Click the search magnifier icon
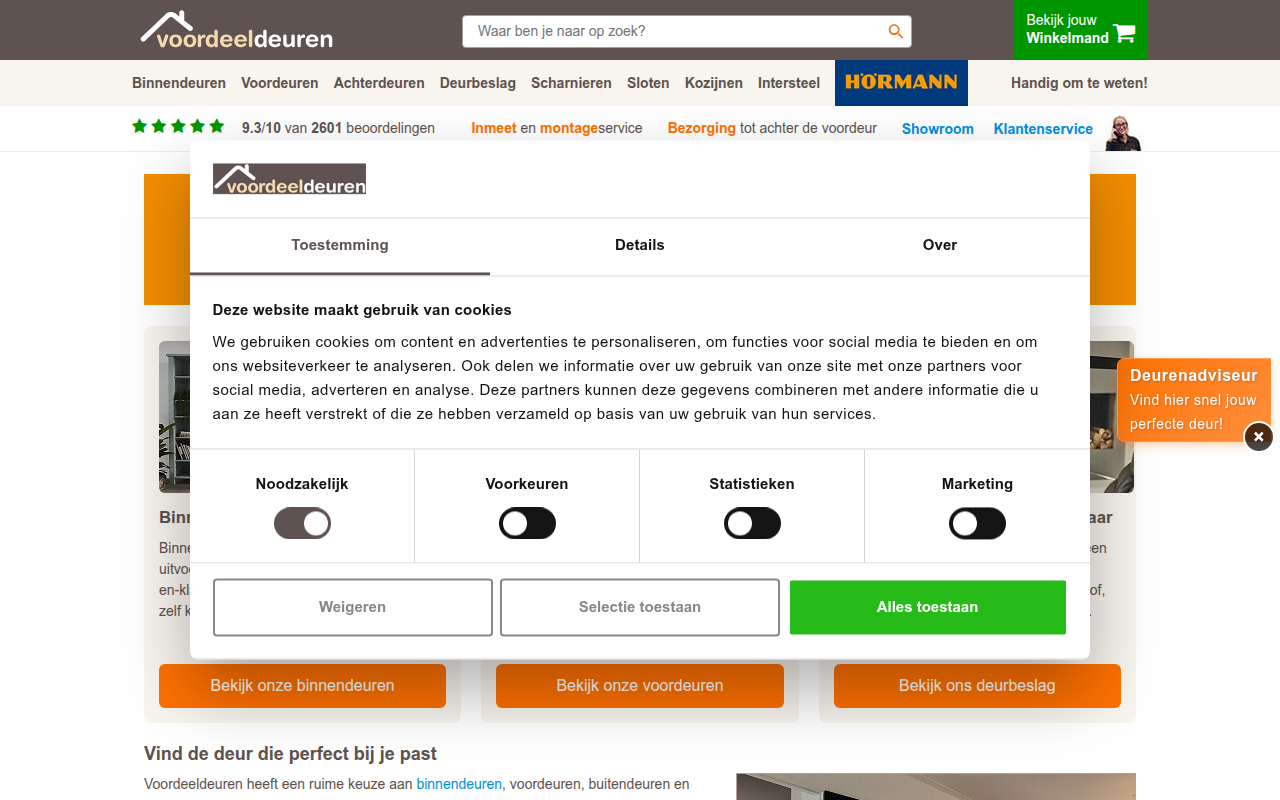Viewport: 1280px width, 800px height. coord(896,31)
